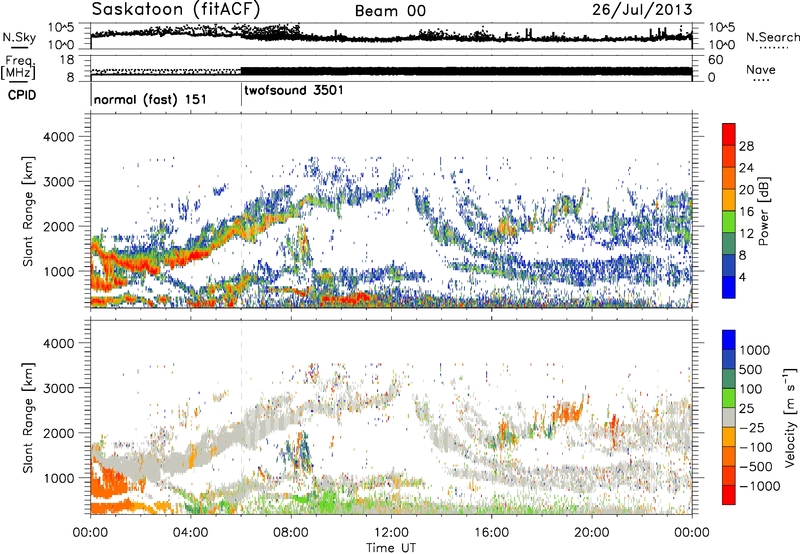Select the Beam 00 label
The width and height of the screenshot is (800, 554).
[x=390, y=11]
